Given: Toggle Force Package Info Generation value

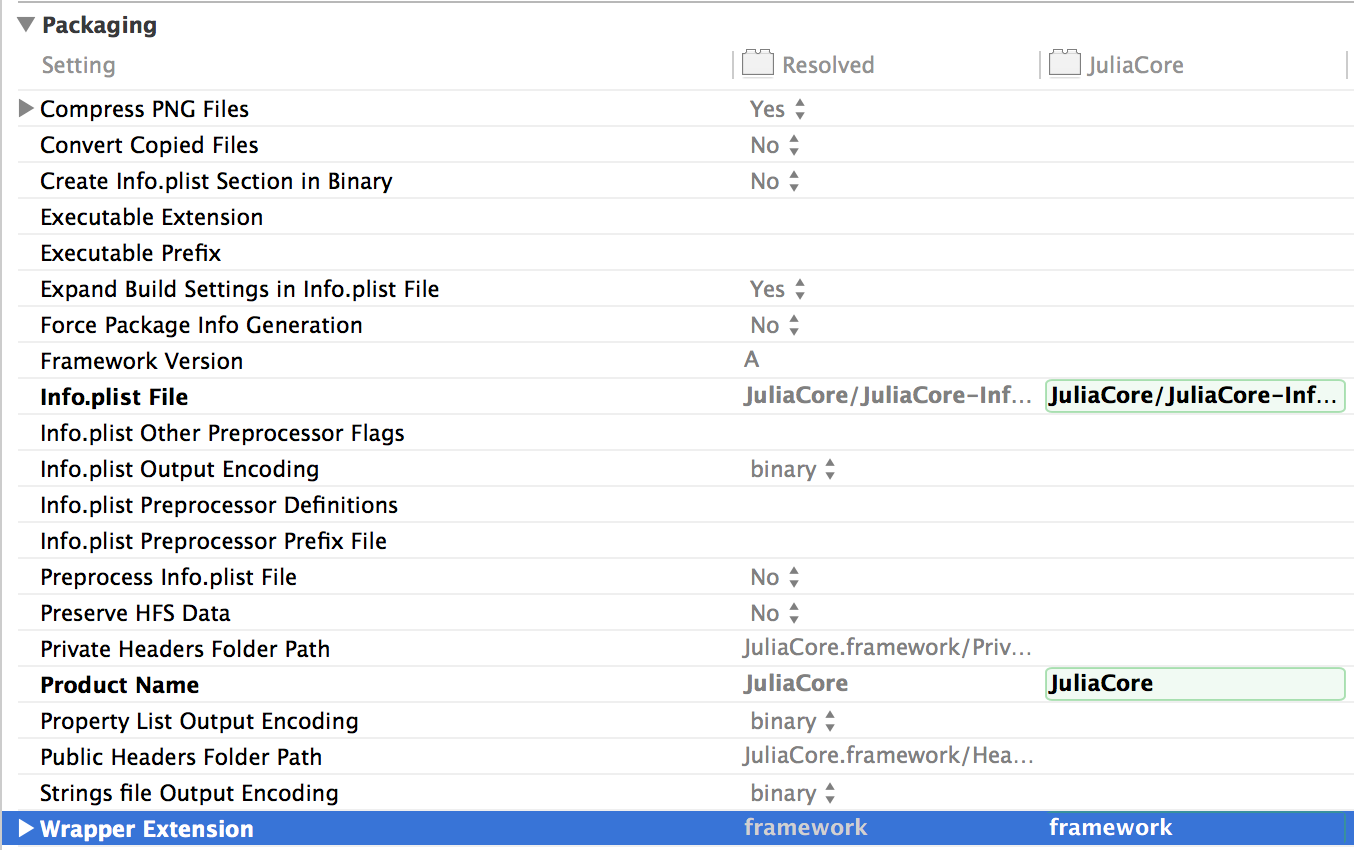Looking at the screenshot, I should coord(776,325).
